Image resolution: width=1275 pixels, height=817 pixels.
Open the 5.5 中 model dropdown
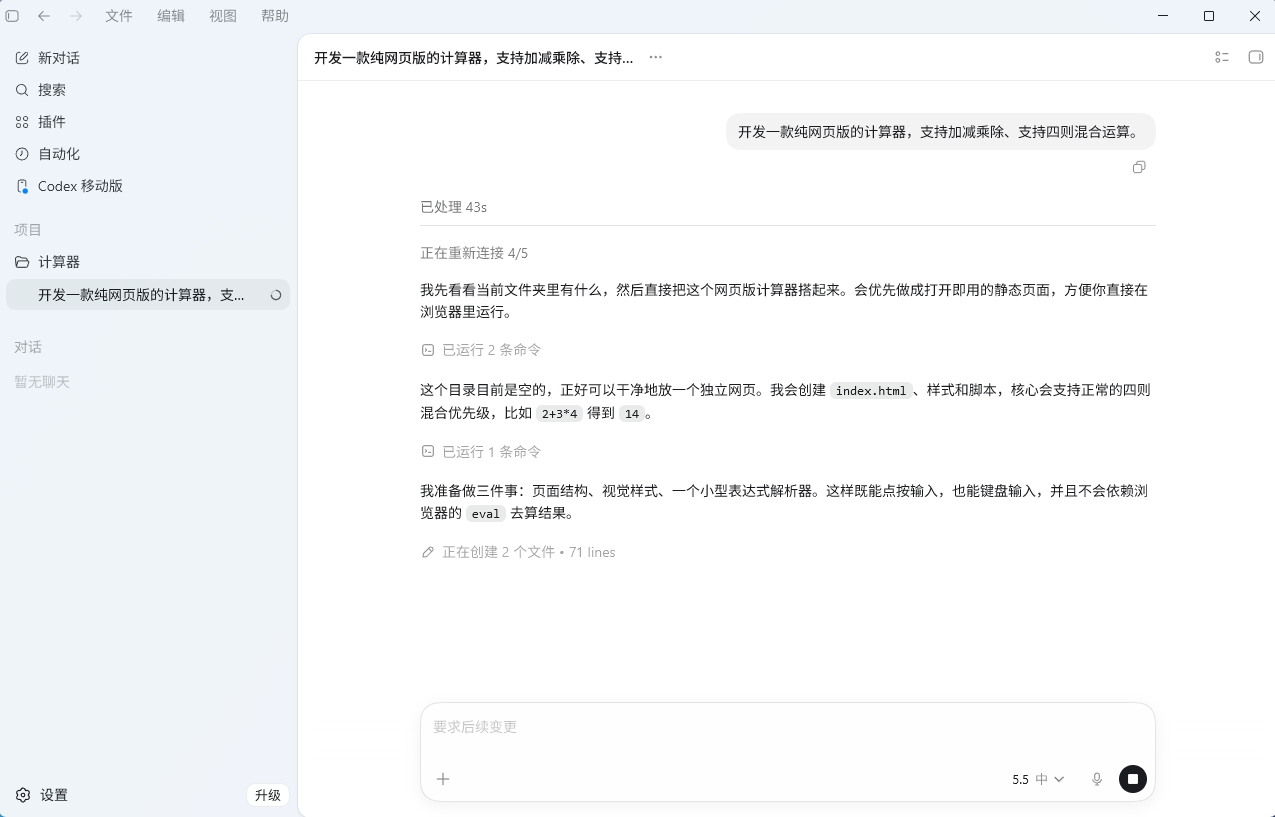pos(1038,779)
